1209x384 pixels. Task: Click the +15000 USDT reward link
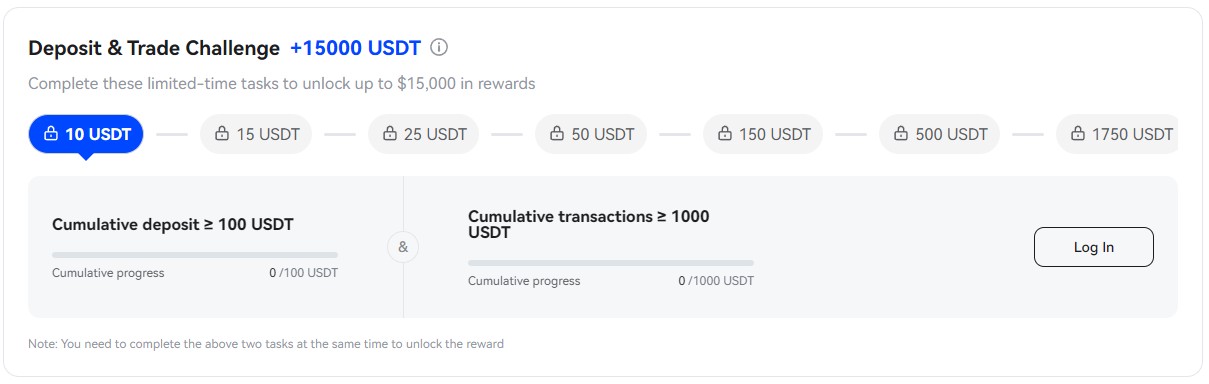point(355,48)
